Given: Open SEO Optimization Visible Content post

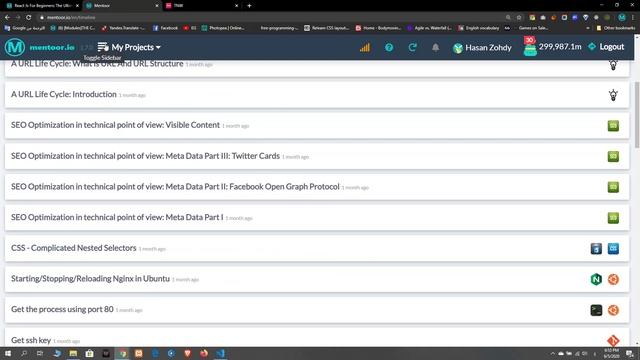Looking at the screenshot, I should point(115,125).
